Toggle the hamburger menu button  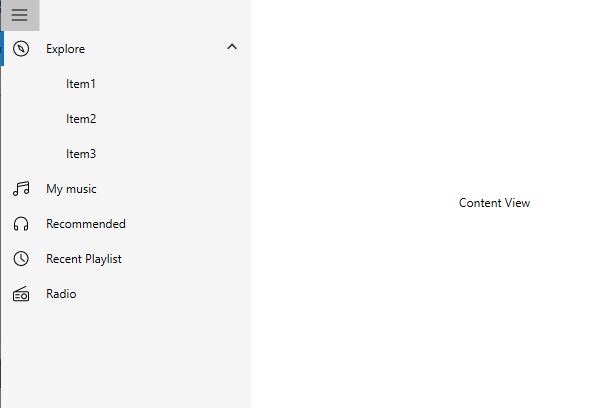pyautogui.click(x=20, y=15)
